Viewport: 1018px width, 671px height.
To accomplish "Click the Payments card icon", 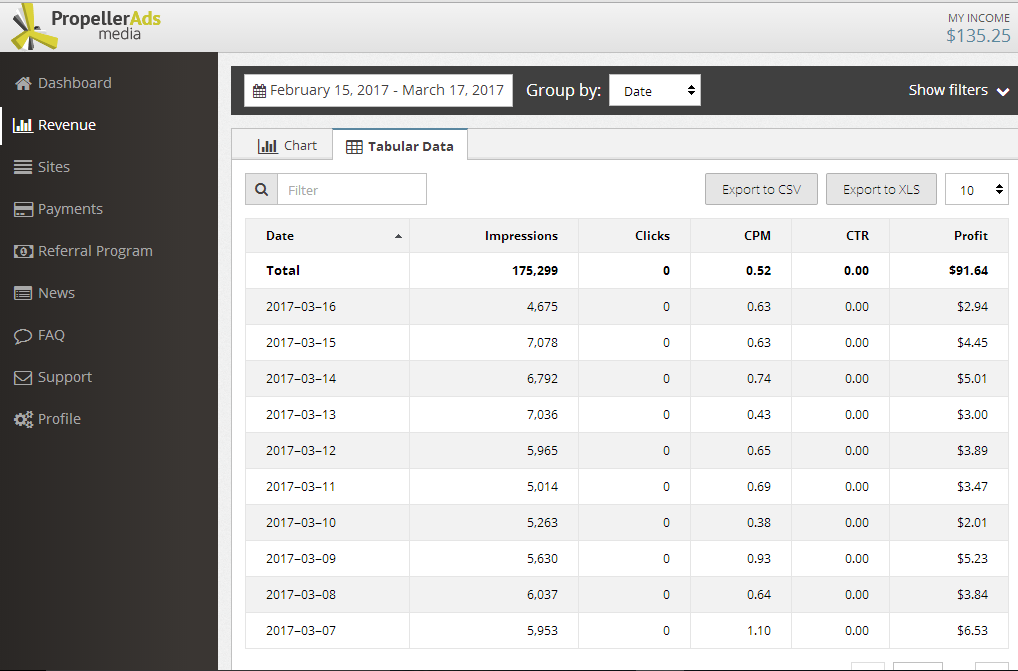I will pos(23,209).
